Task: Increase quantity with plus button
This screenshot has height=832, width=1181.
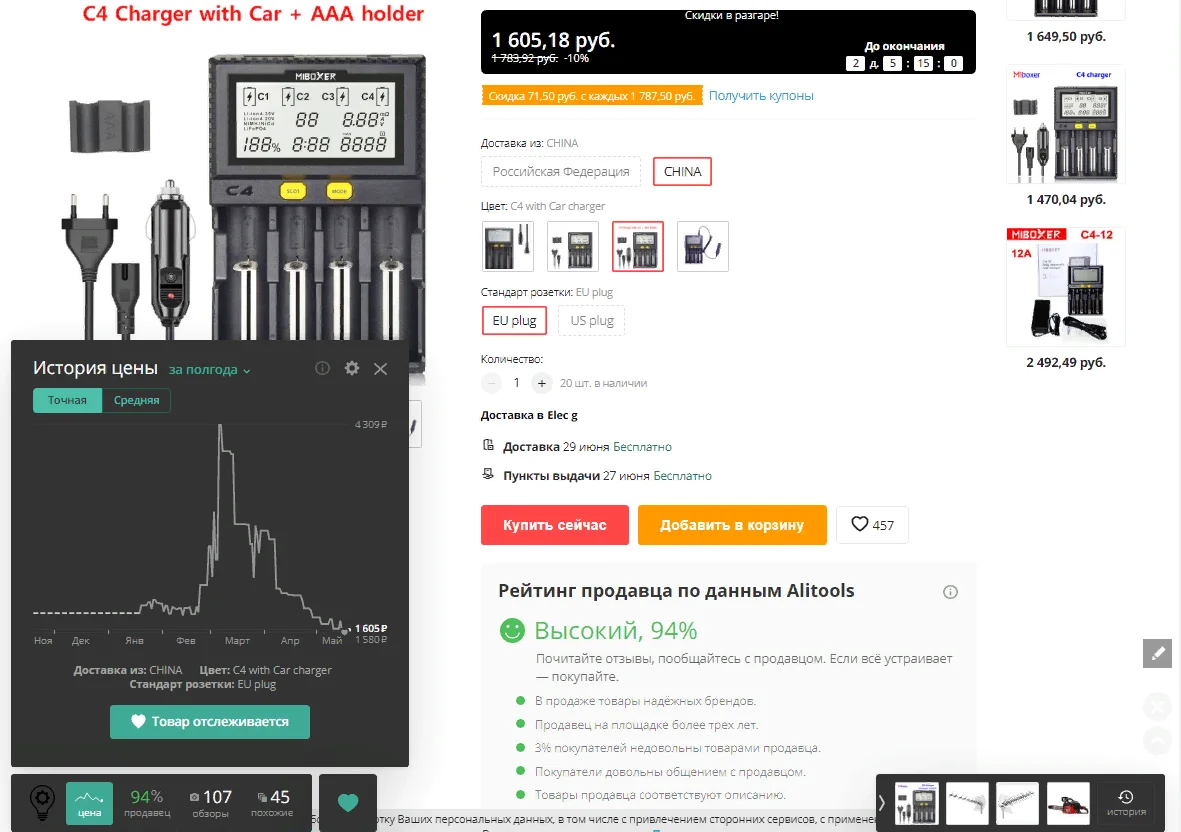Action: [542, 383]
